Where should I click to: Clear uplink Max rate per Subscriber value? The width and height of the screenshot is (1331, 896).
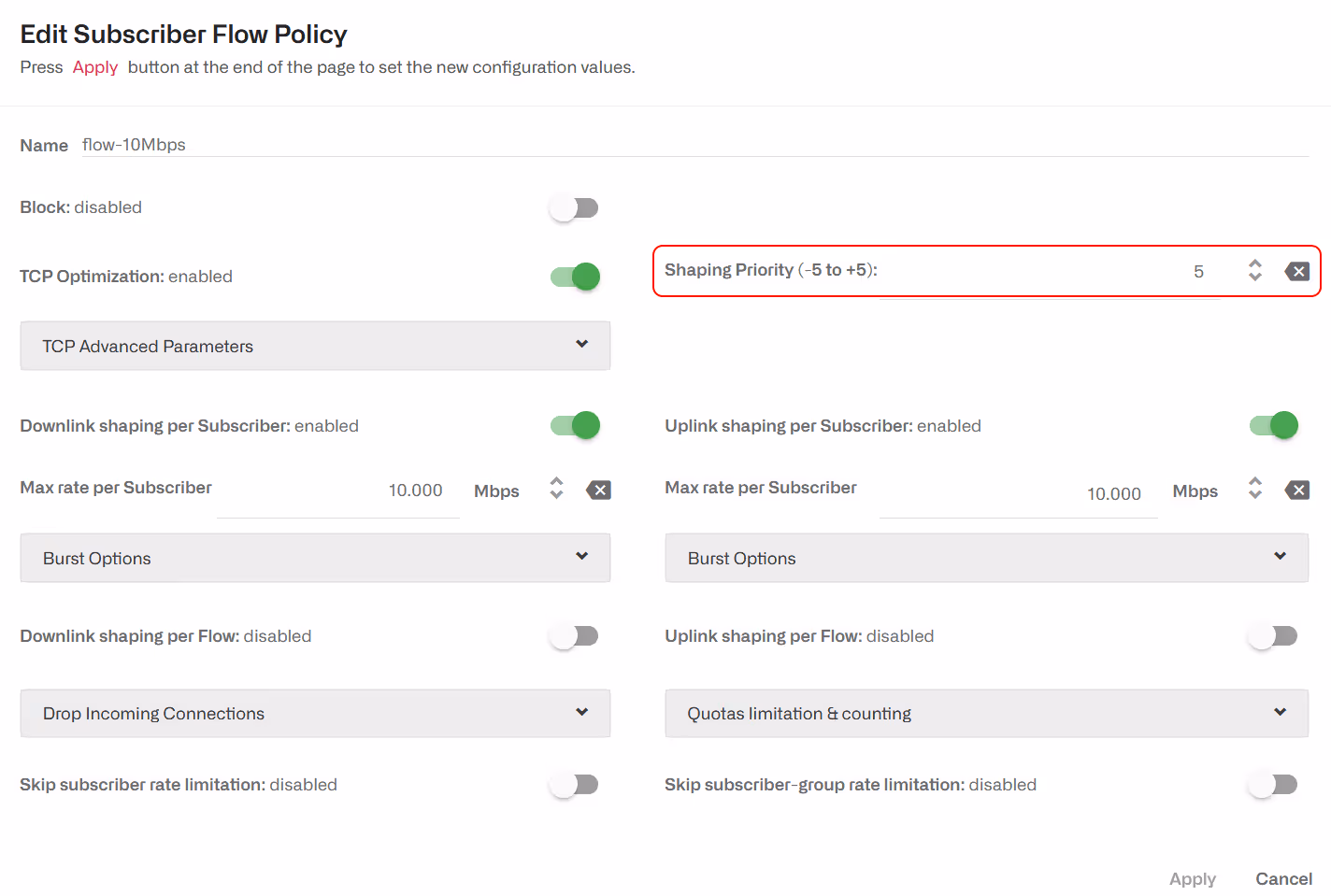pyautogui.click(x=1297, y=491)
